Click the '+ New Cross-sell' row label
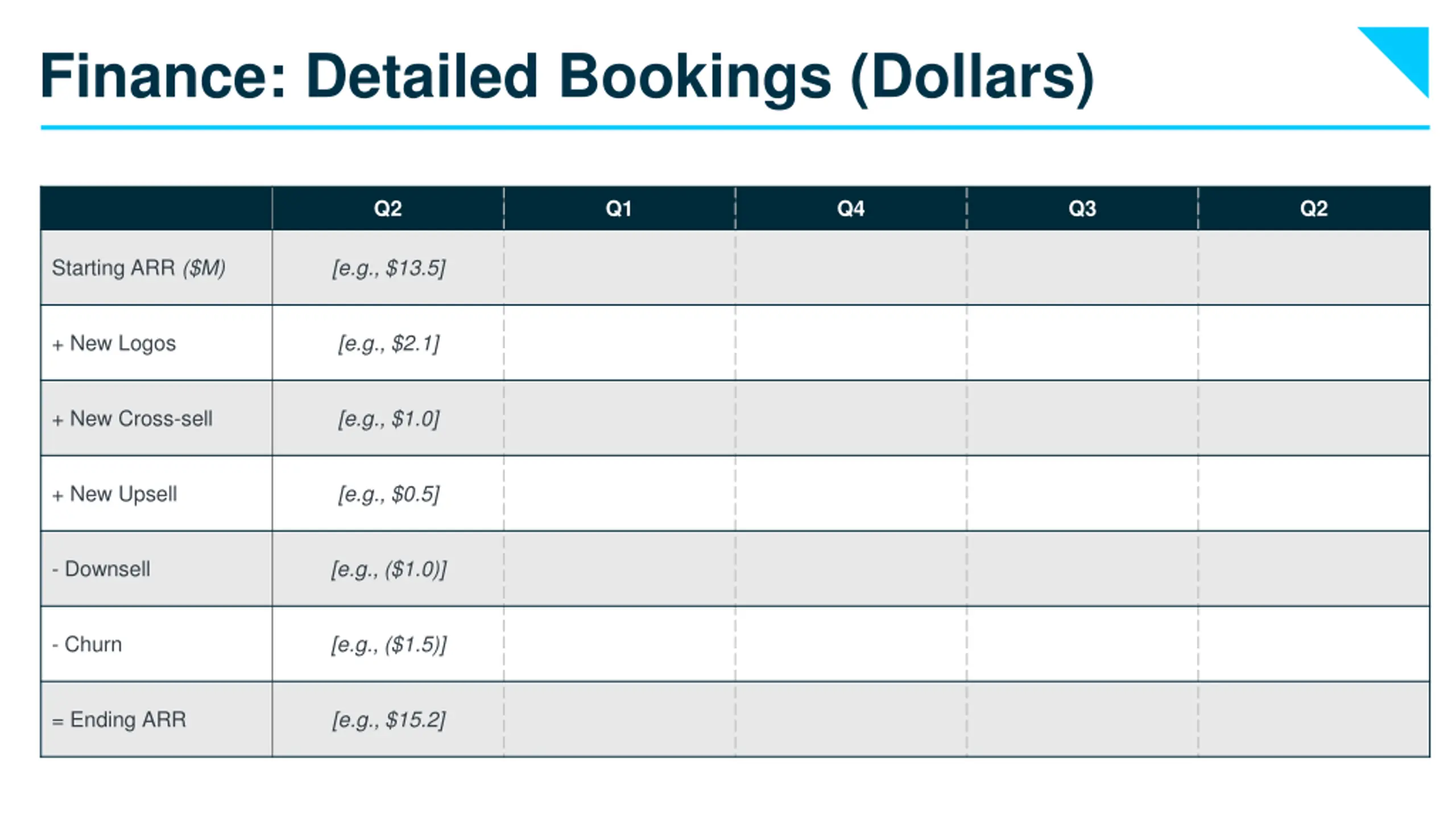The image size is (1456, 819). tap(132, 419)
